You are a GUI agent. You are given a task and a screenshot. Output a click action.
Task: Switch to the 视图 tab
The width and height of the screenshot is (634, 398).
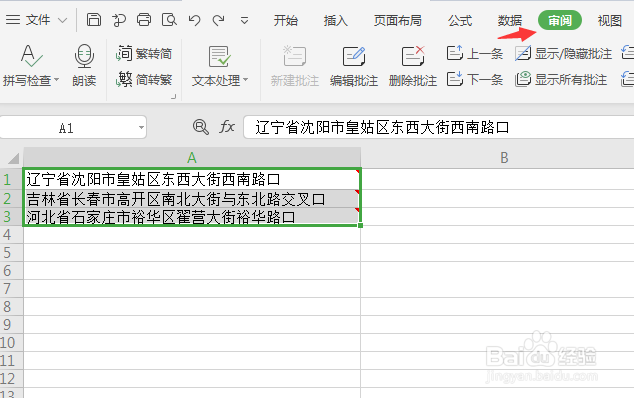(609, 20)
